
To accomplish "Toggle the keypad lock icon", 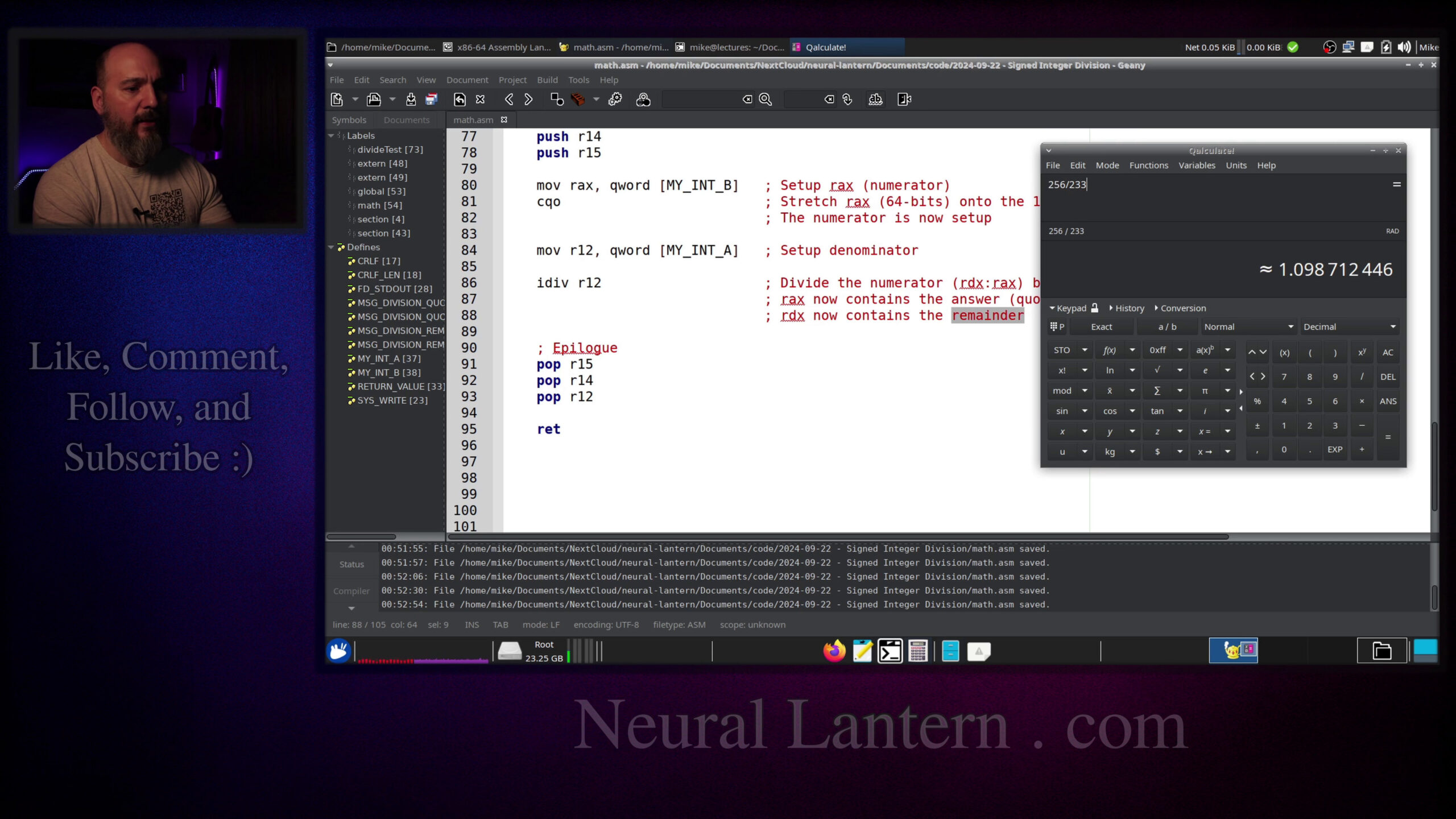I will point(1094,308).
